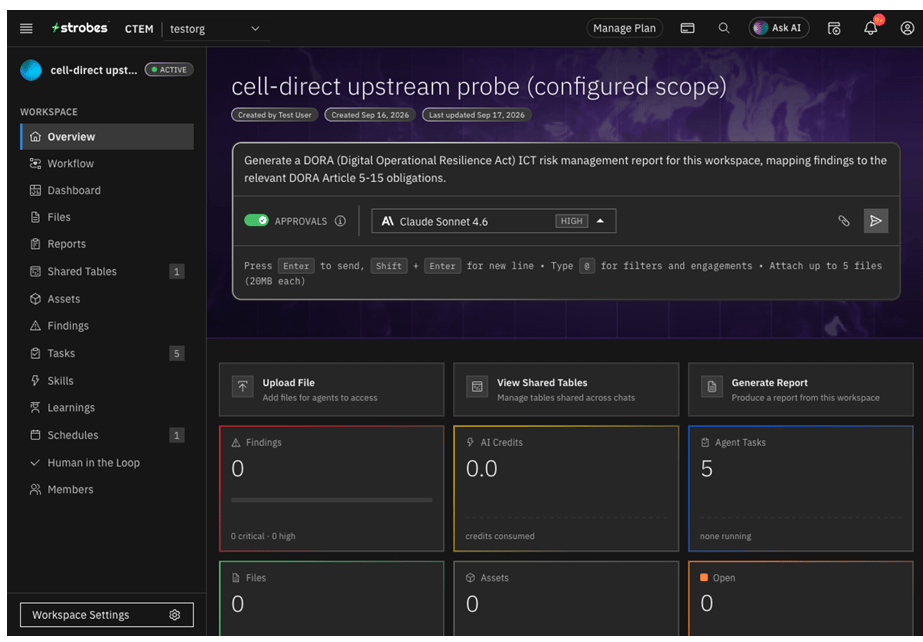This screenshot has height=642, width=923.
Task: Click the orange Open status square
Action: pyautogui.click(x=703, y=577)
